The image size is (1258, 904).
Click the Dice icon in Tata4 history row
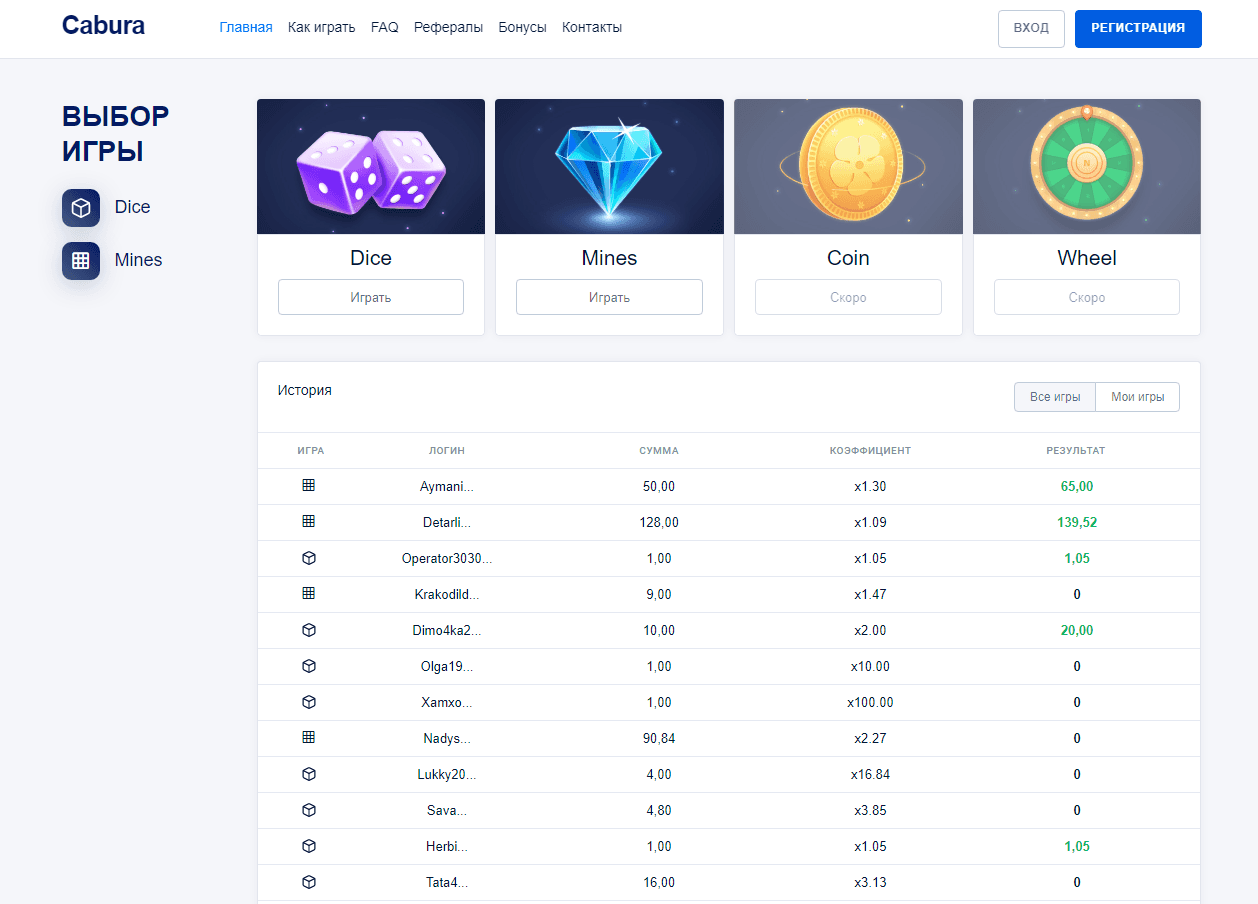[309, 882]
